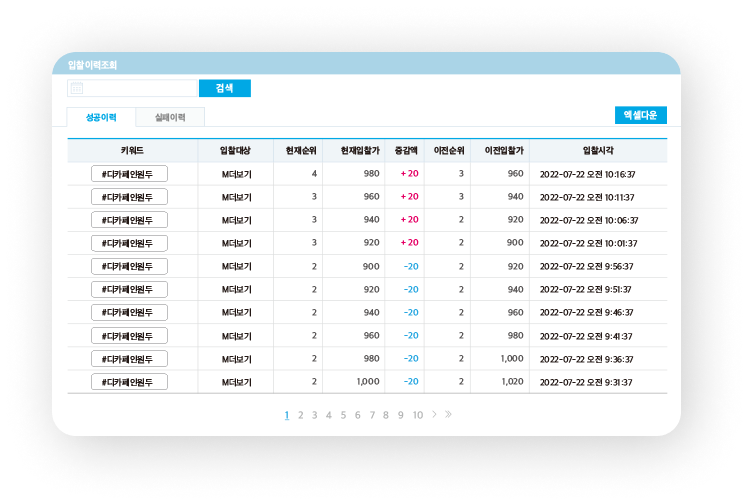This screenshot has width=749, height=504.
Task: Click -20 change in the 9:56:37 row
Action: [411, 266]
